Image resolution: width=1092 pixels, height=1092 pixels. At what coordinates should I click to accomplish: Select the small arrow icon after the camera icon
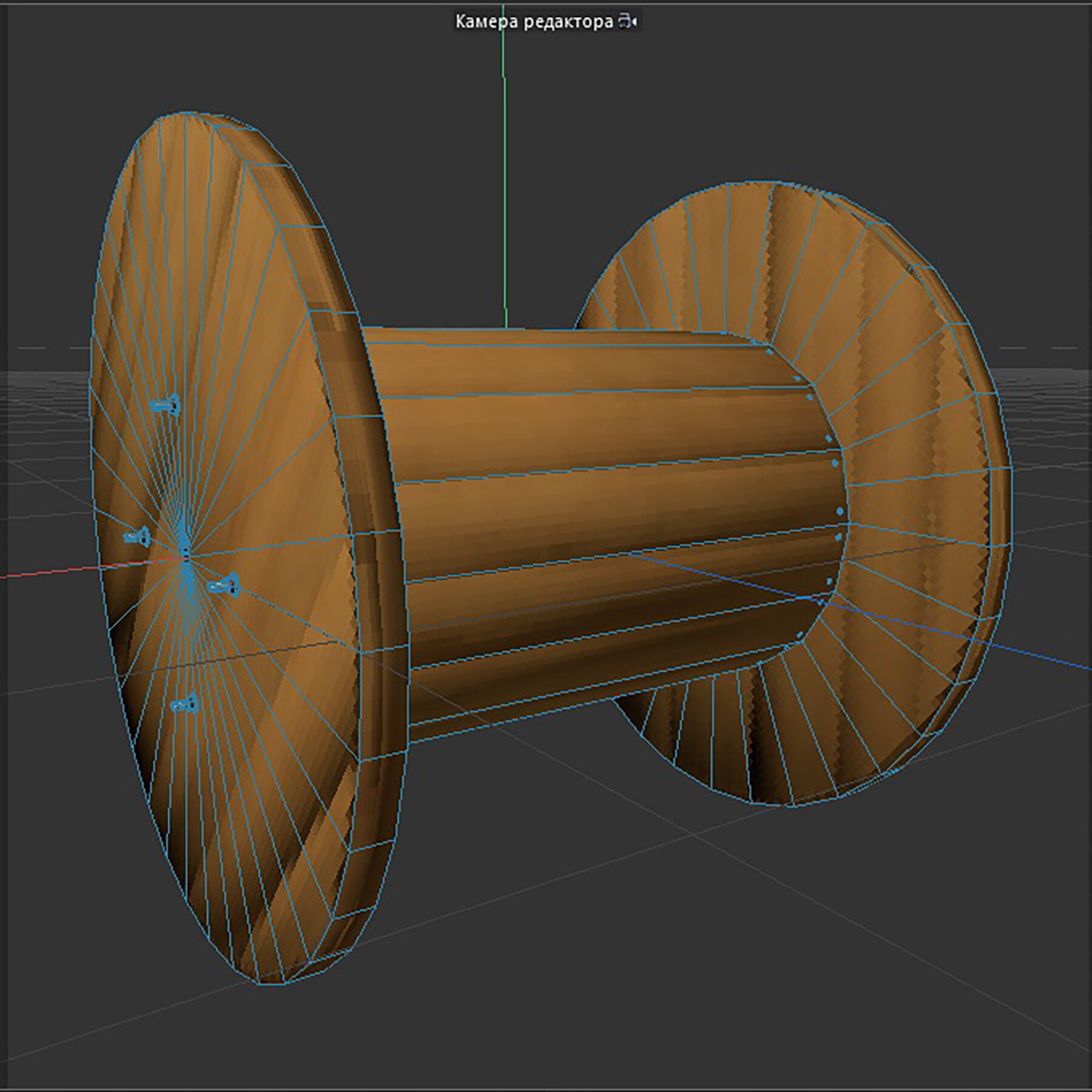634,22
